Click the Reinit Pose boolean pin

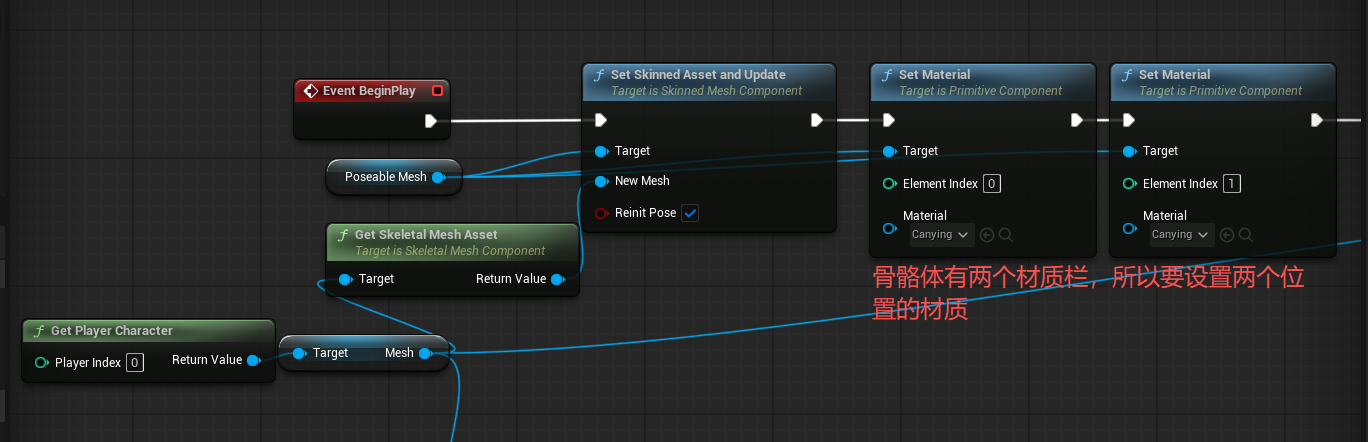[x=601, y=213]
